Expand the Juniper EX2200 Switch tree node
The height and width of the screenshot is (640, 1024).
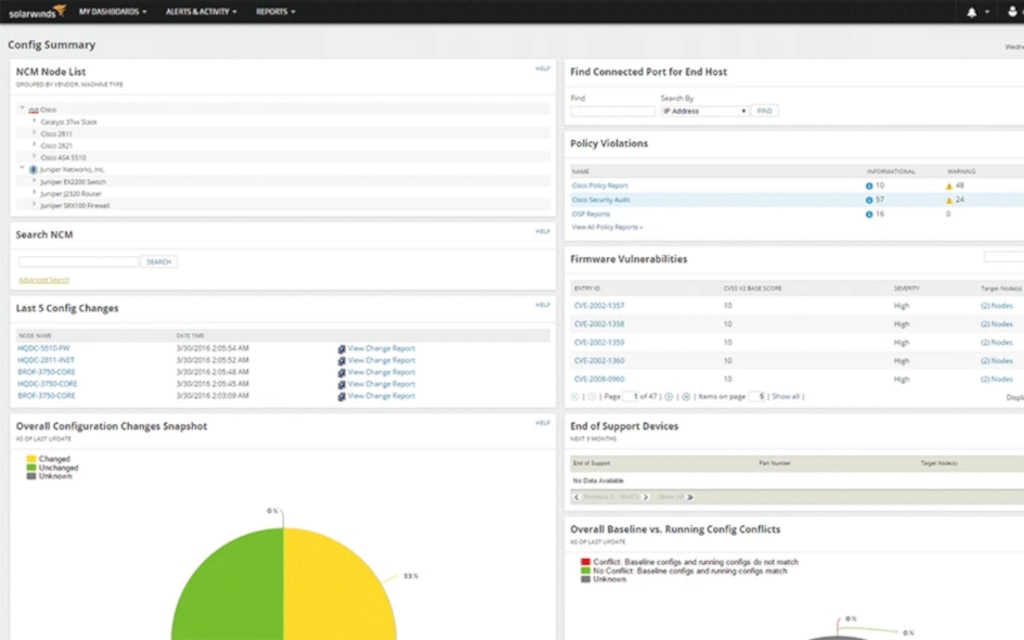(33, 181)
